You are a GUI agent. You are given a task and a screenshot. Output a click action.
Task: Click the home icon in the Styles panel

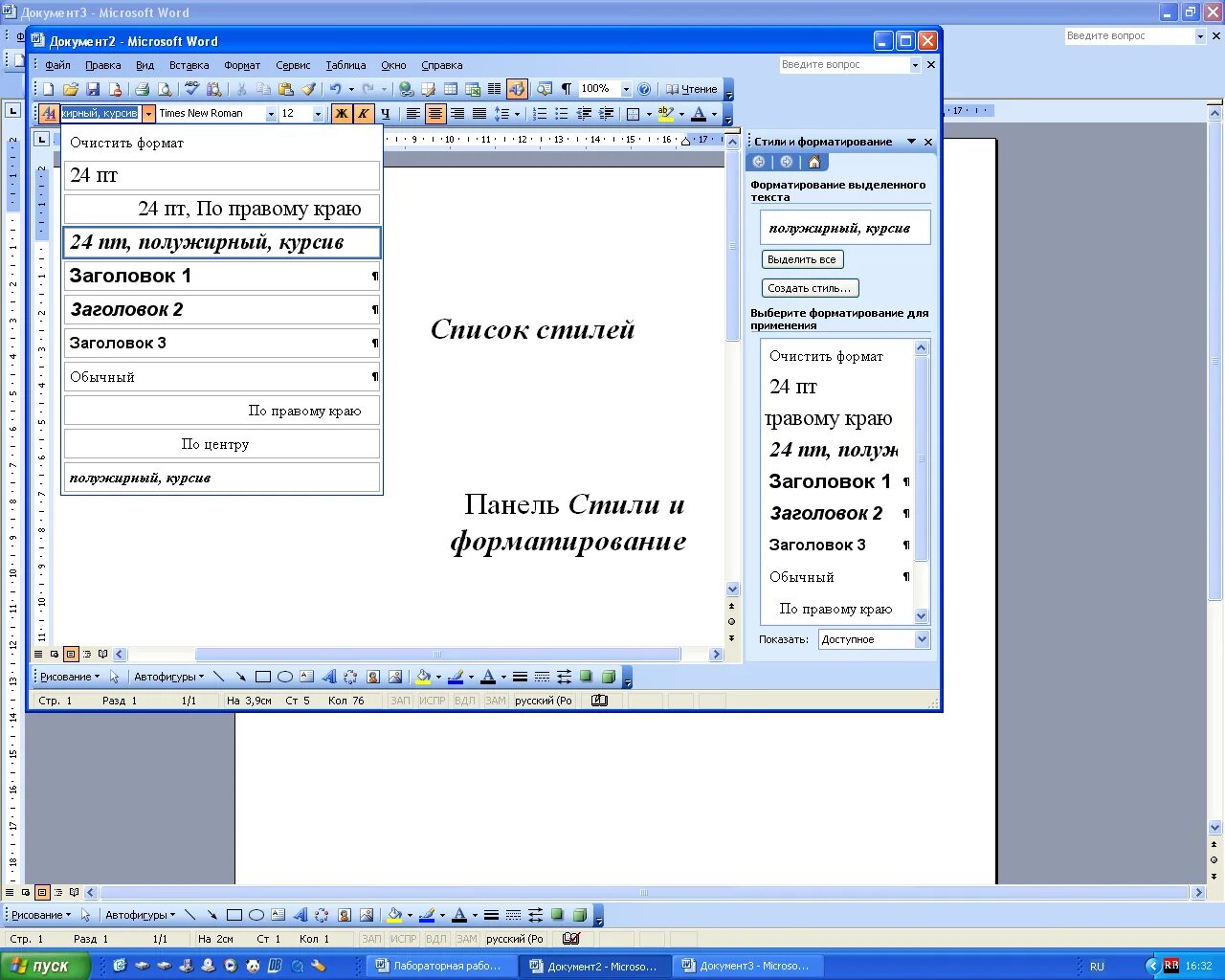pyautogui.click(x=813, y=162)
